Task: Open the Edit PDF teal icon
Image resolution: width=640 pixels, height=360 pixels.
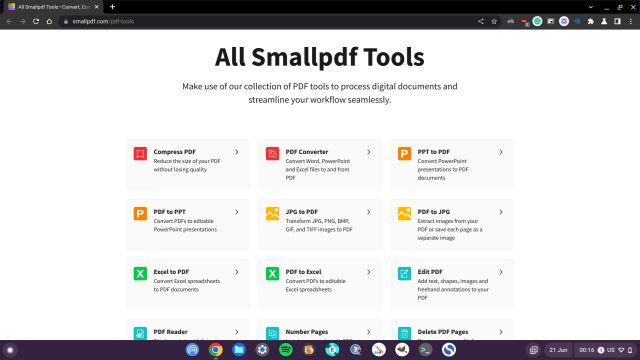Action: [x=404, y=273]
